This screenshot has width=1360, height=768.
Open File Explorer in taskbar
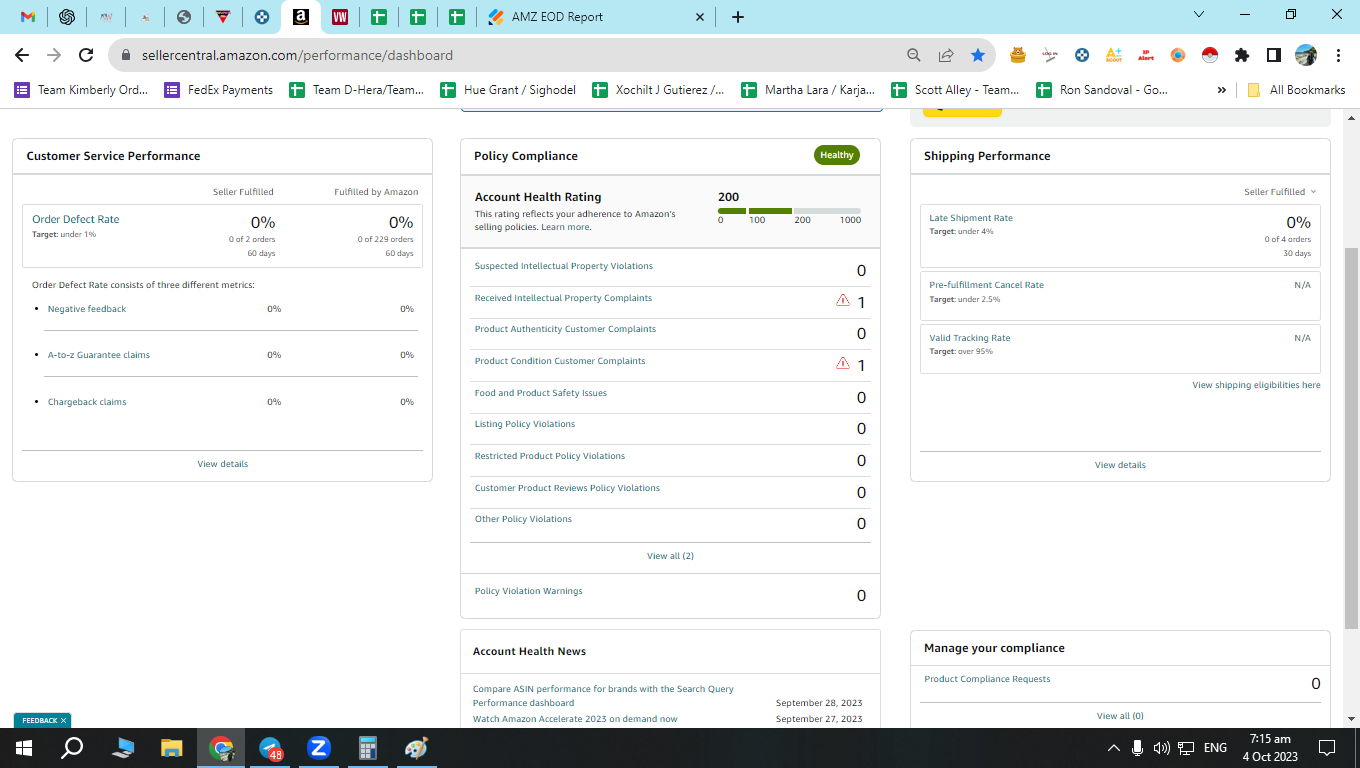click(172, 748)
